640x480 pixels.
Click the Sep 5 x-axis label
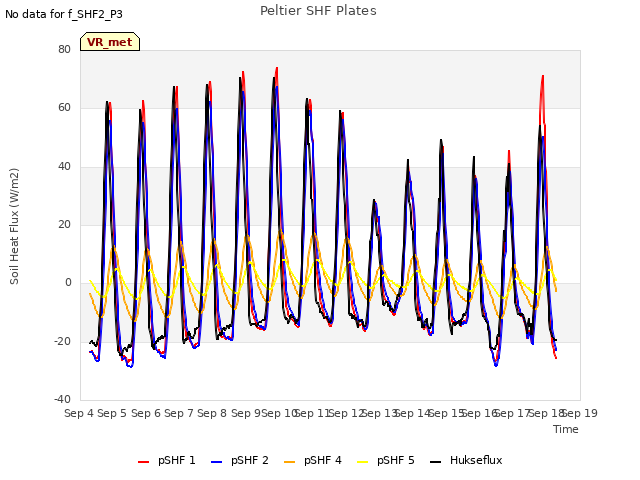pyautogui.click(x=112, y=413)
